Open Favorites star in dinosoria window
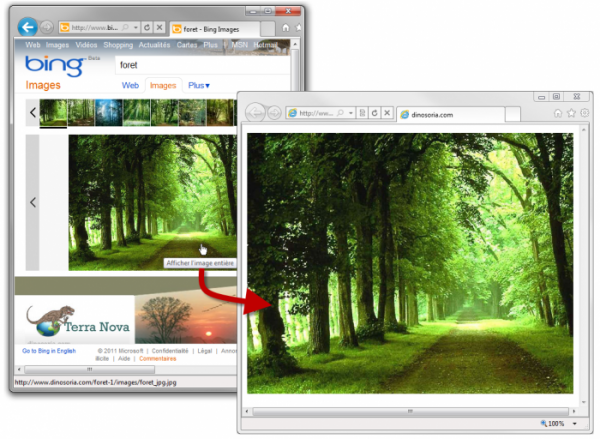Screen dimensions: 600x439 click(x=571, y=114)
